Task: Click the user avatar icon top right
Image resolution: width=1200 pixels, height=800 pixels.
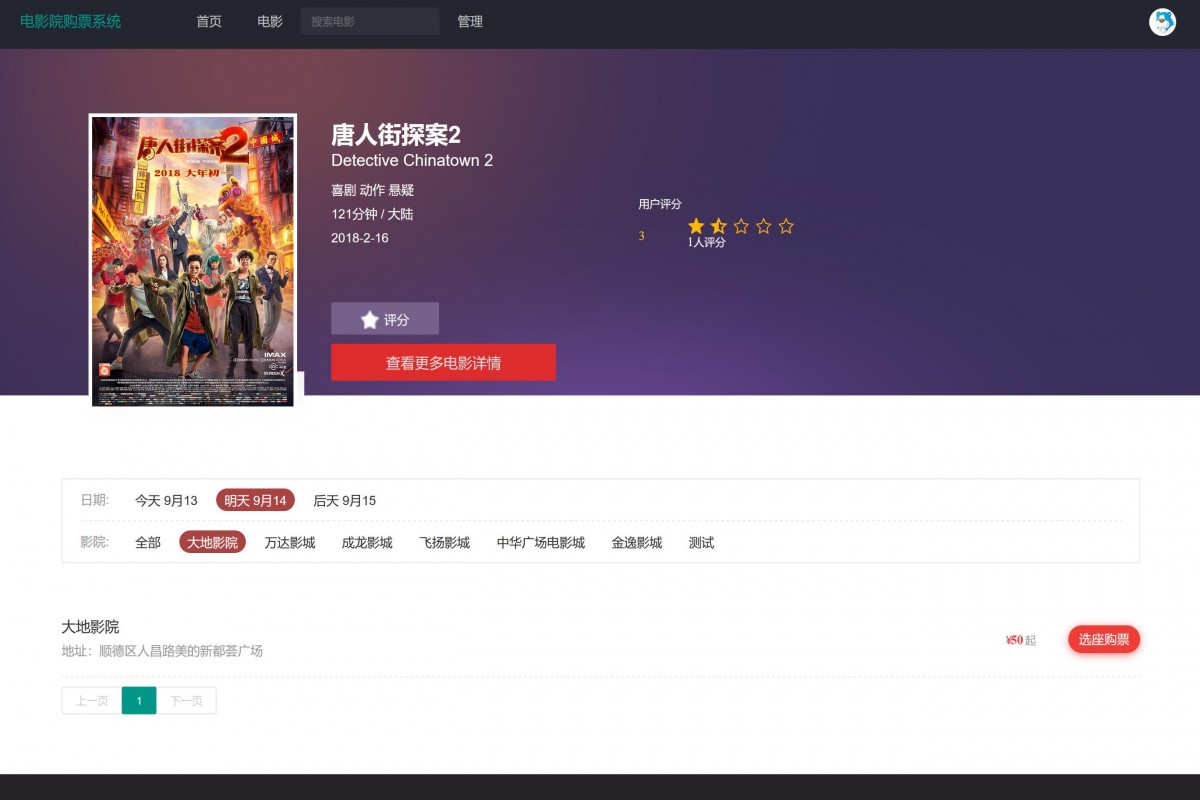Action: point(1163,22)
